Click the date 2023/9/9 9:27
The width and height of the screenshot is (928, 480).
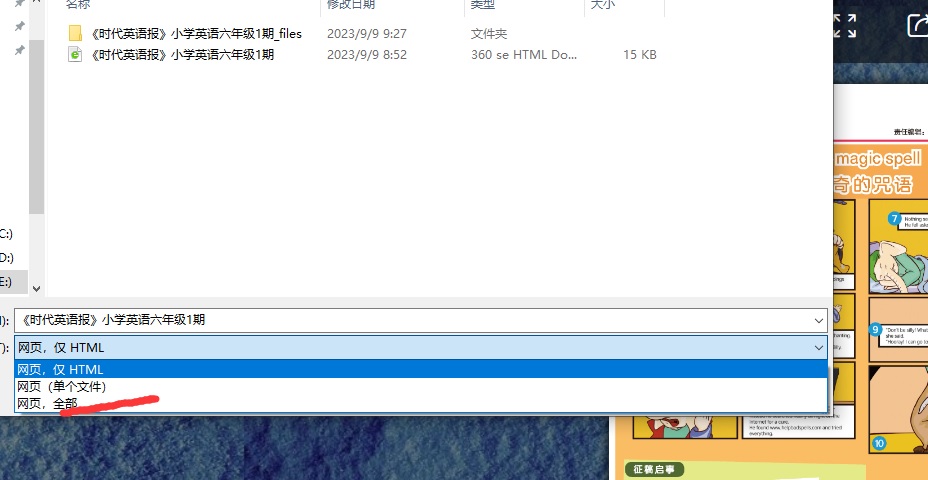click(x=367, y=34)
